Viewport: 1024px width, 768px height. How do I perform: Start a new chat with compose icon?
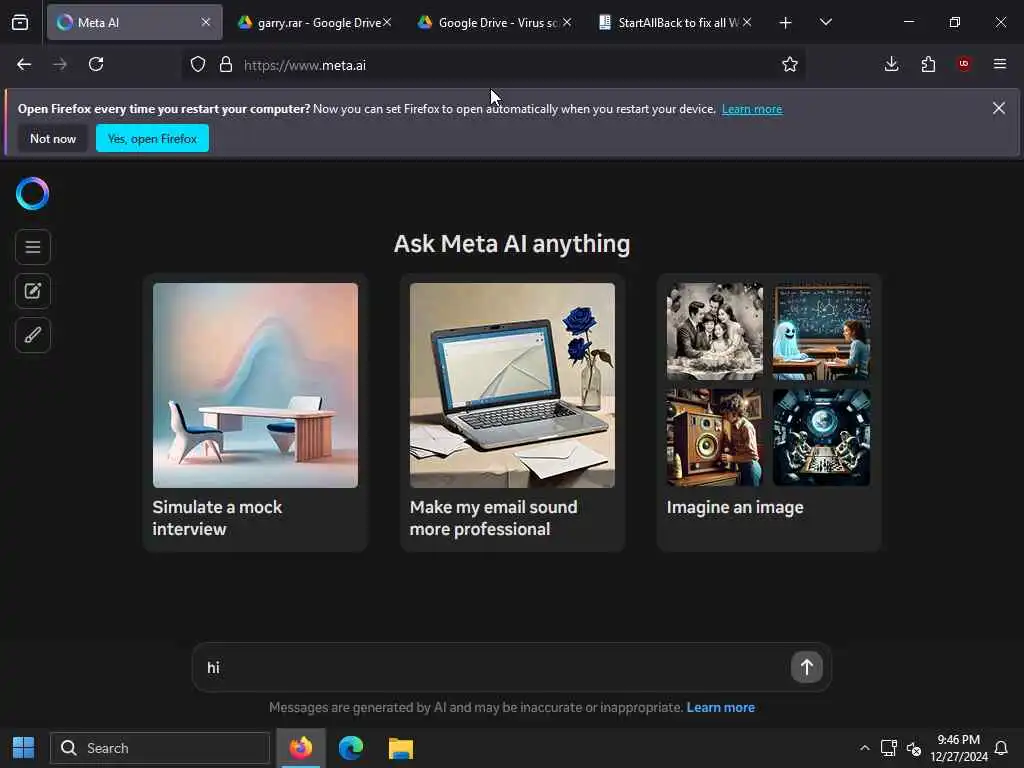(x=33, y=291)
